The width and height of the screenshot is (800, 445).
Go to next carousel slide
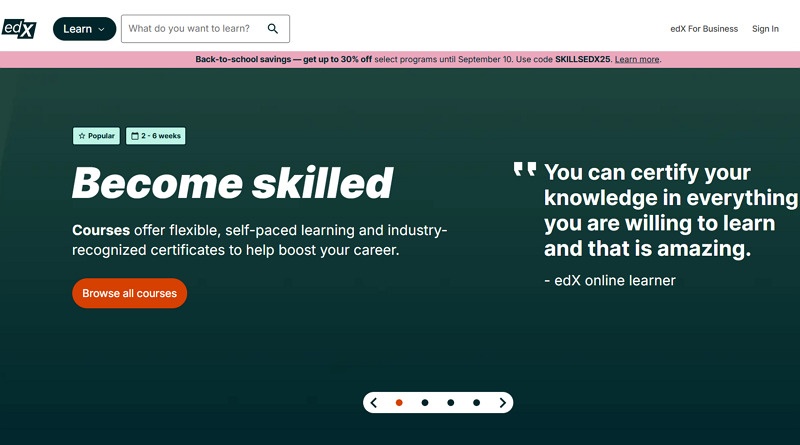pyautogui.click(x=503, y=403)
